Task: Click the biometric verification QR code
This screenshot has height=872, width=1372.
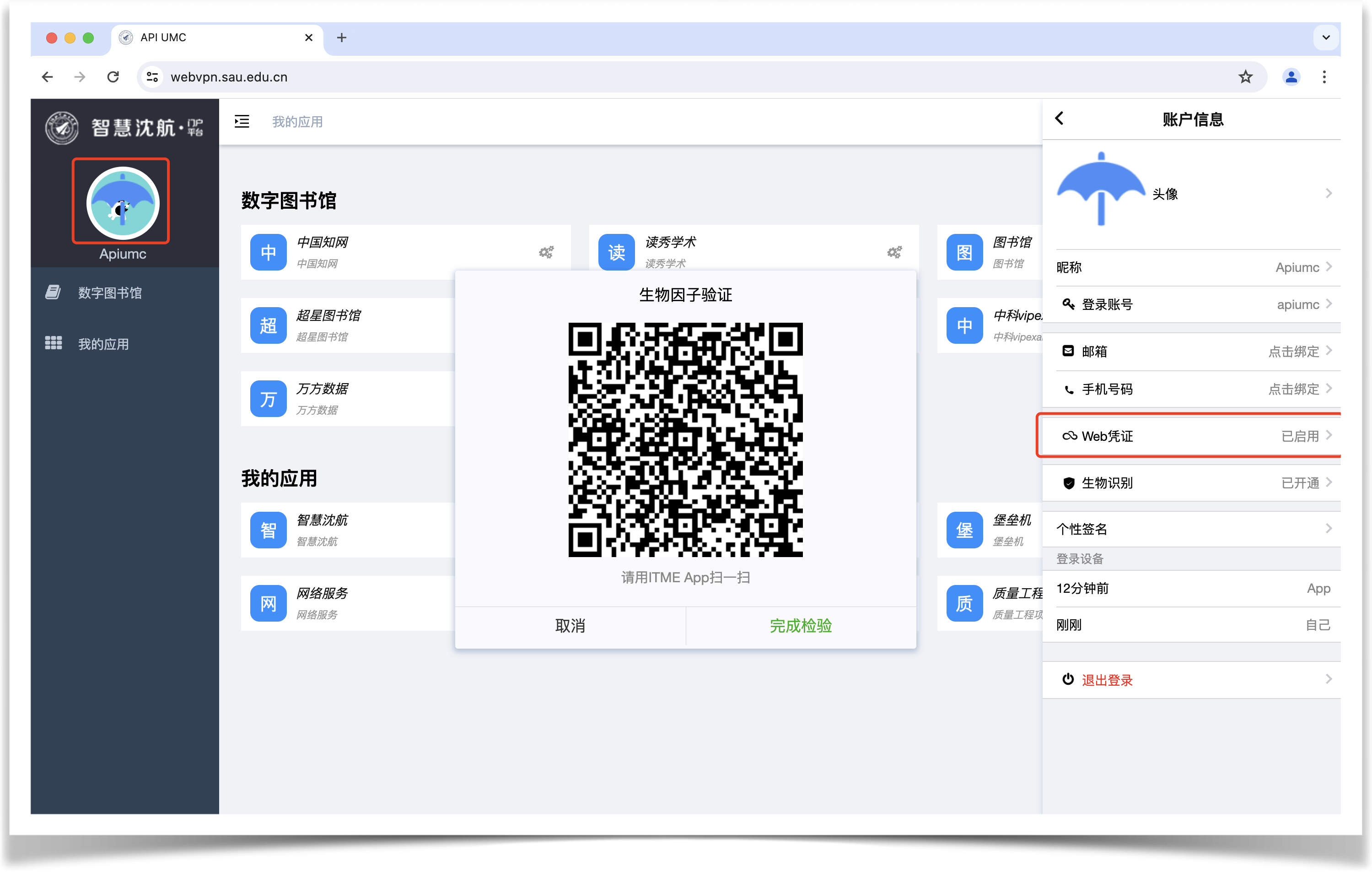Action: pyautogui.click(x=685, y=439)
